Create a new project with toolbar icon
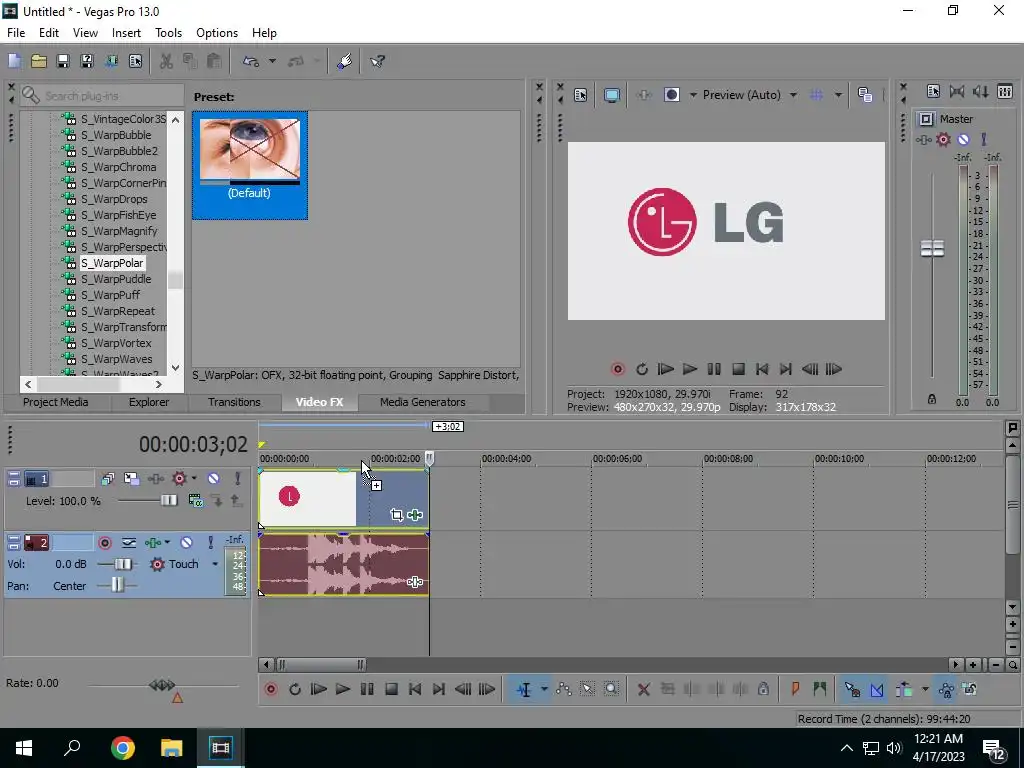Screen dimensions: 1024x768 [x=14, y=61]
